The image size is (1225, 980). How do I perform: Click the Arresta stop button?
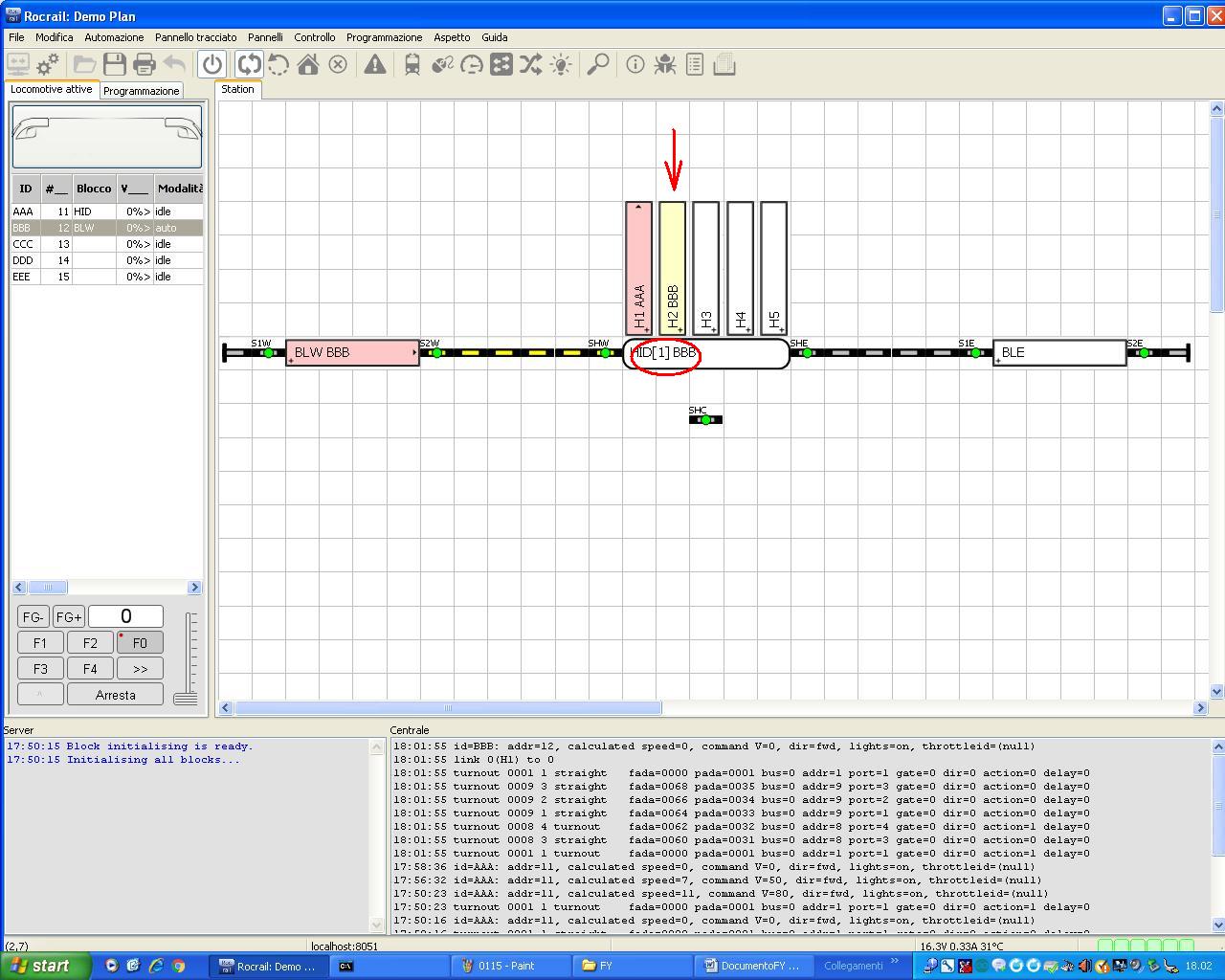(115, 695)
